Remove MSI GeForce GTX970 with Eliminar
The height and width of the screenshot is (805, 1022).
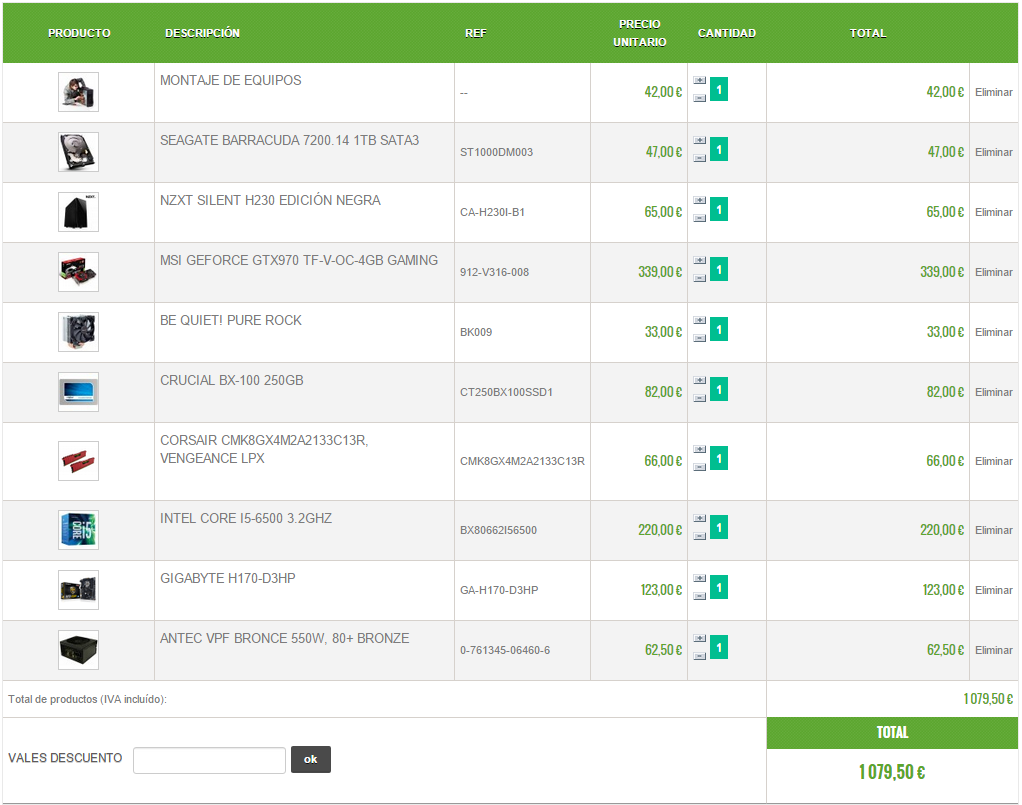point(993,272)
